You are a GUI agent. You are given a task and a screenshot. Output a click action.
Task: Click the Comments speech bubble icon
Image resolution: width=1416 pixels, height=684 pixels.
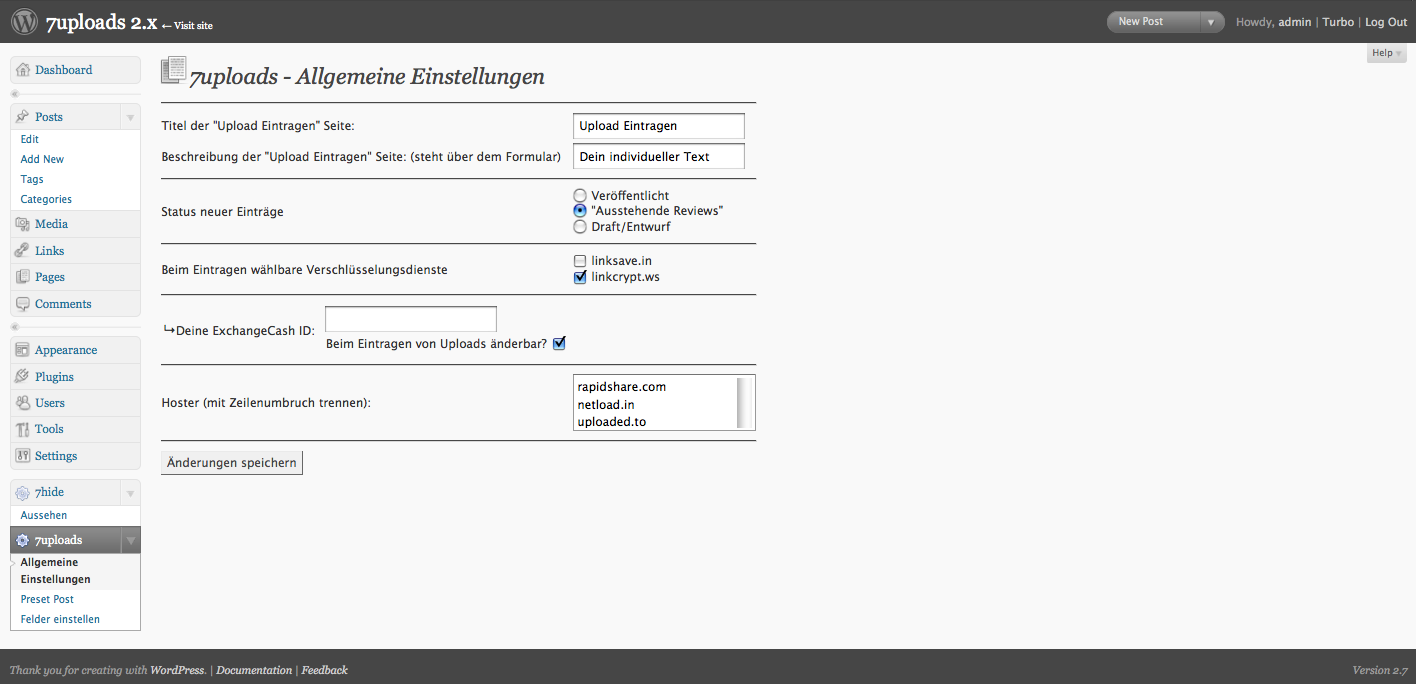point(23,304)
